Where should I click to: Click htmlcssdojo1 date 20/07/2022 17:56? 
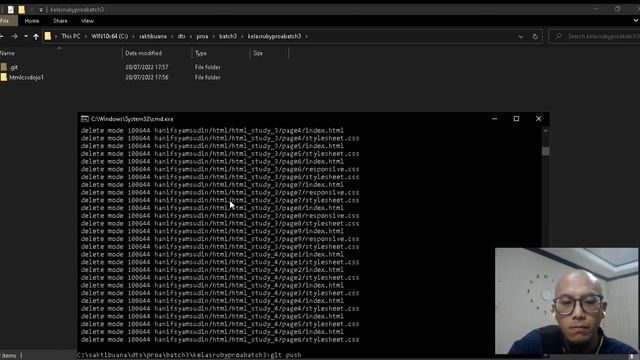[x=147, y=77]
